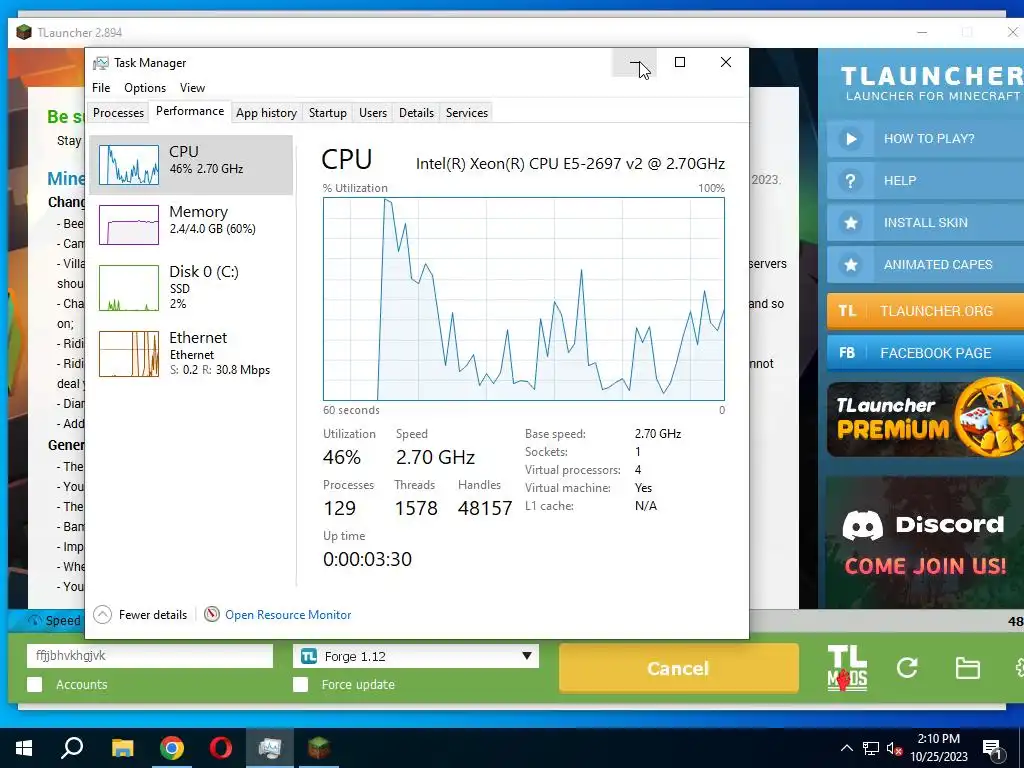The image size is (1024, 768).
Task: Select the CPU mini graph thumbnail
Action: (x=129, y=165)
